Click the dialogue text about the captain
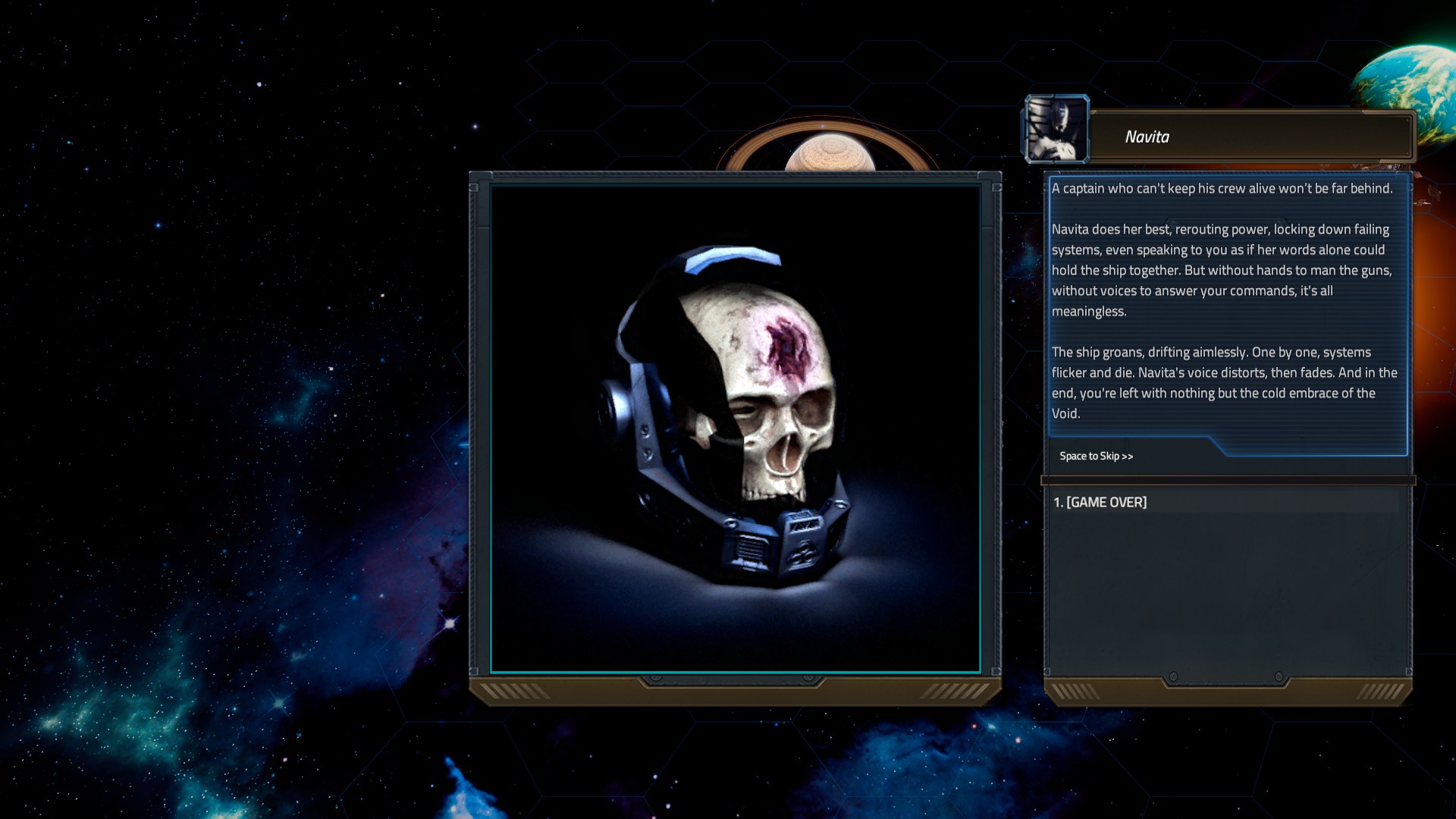 coord(1221,189)
